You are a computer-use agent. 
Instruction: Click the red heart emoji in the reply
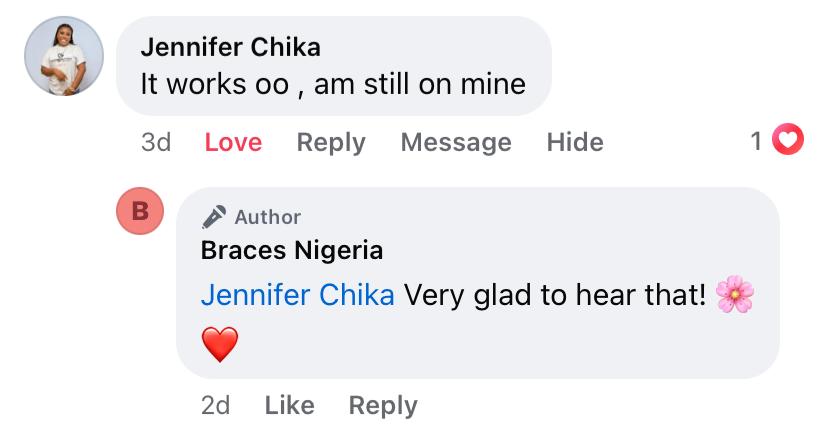pyautogui.click(x=220, y=345)
